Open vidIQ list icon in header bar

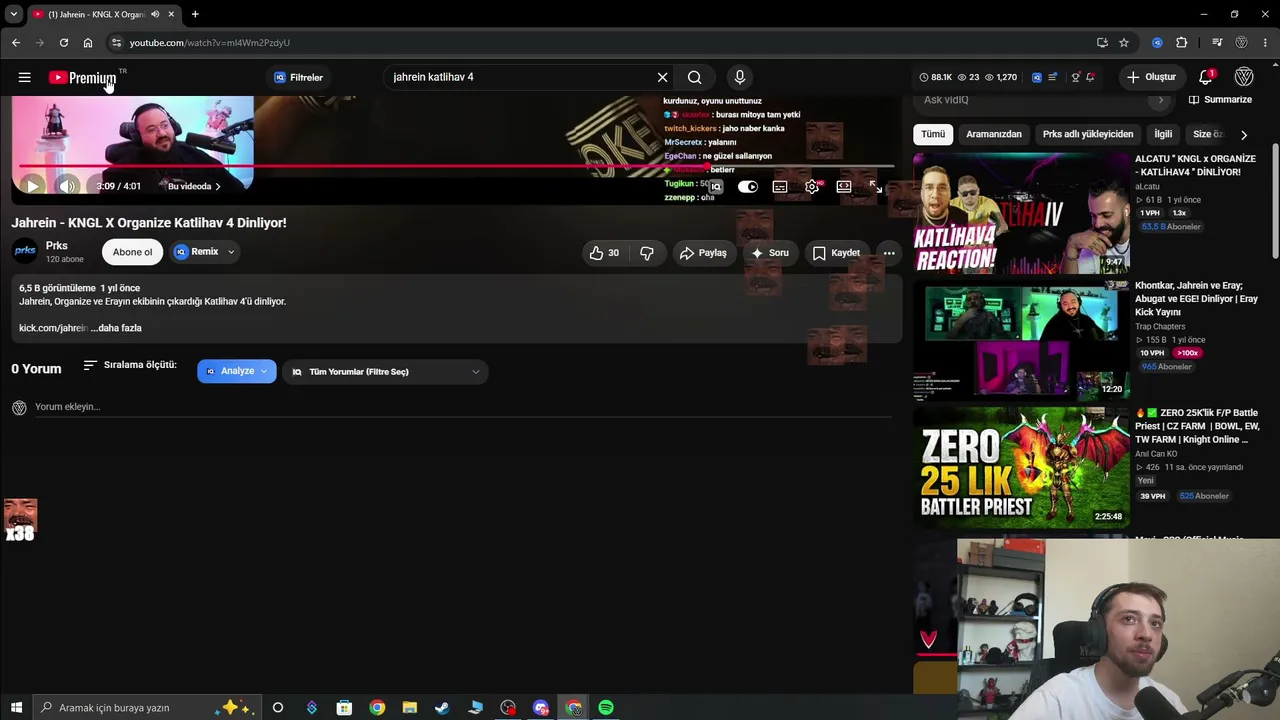pos(1053,77)
